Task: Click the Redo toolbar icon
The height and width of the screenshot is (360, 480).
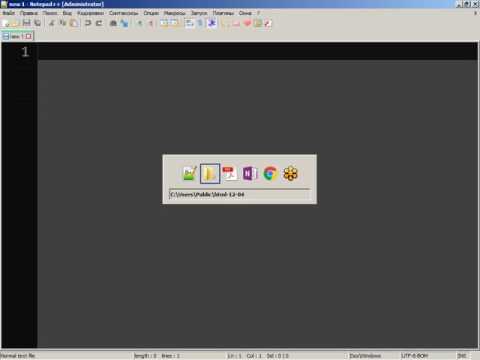Action: tap(99, 23)
